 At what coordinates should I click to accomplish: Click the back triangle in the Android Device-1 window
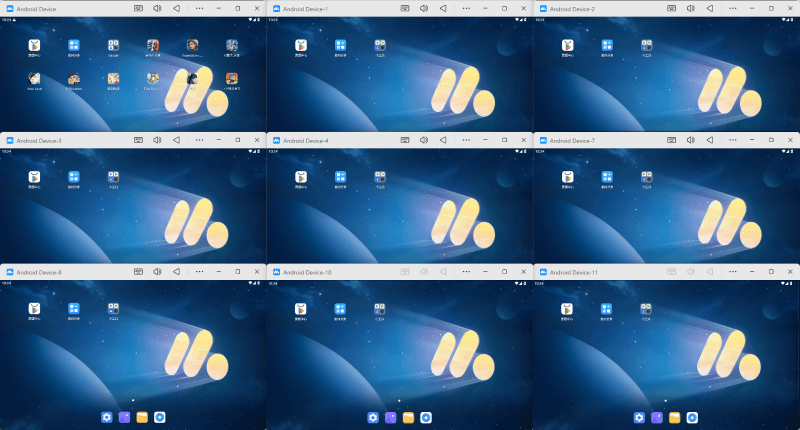click(x=443, y=9)
